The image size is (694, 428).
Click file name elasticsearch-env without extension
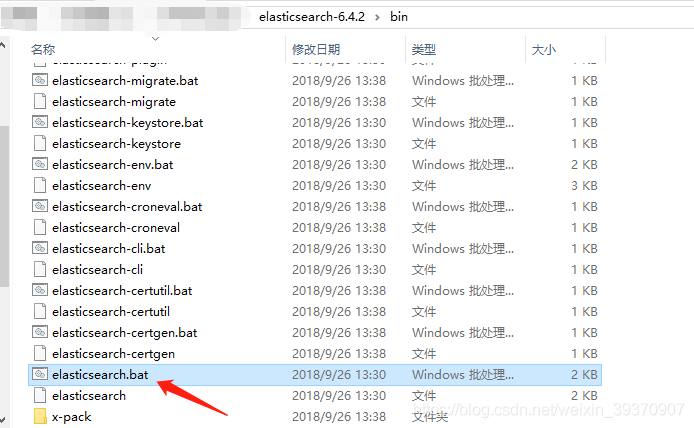click(x=101, y=185)
